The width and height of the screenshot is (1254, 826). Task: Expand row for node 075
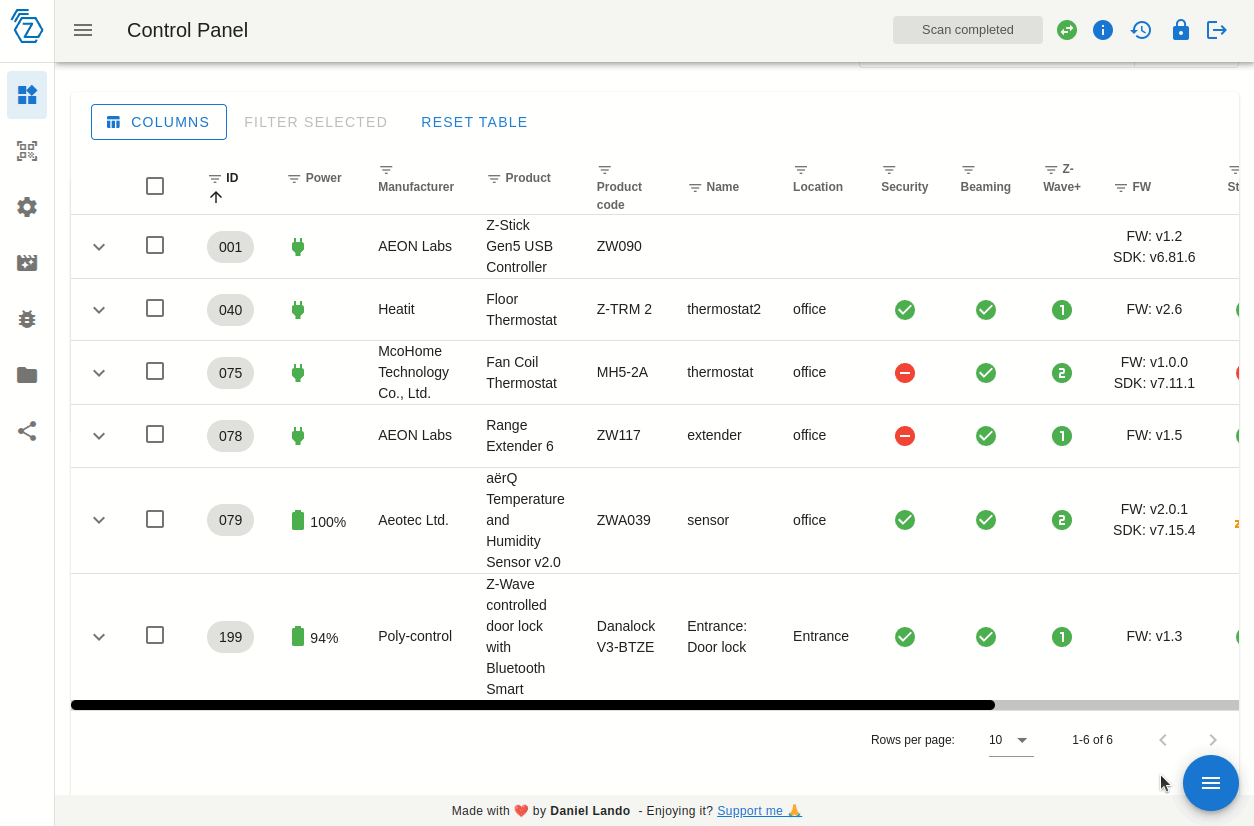tap(99, 373)
